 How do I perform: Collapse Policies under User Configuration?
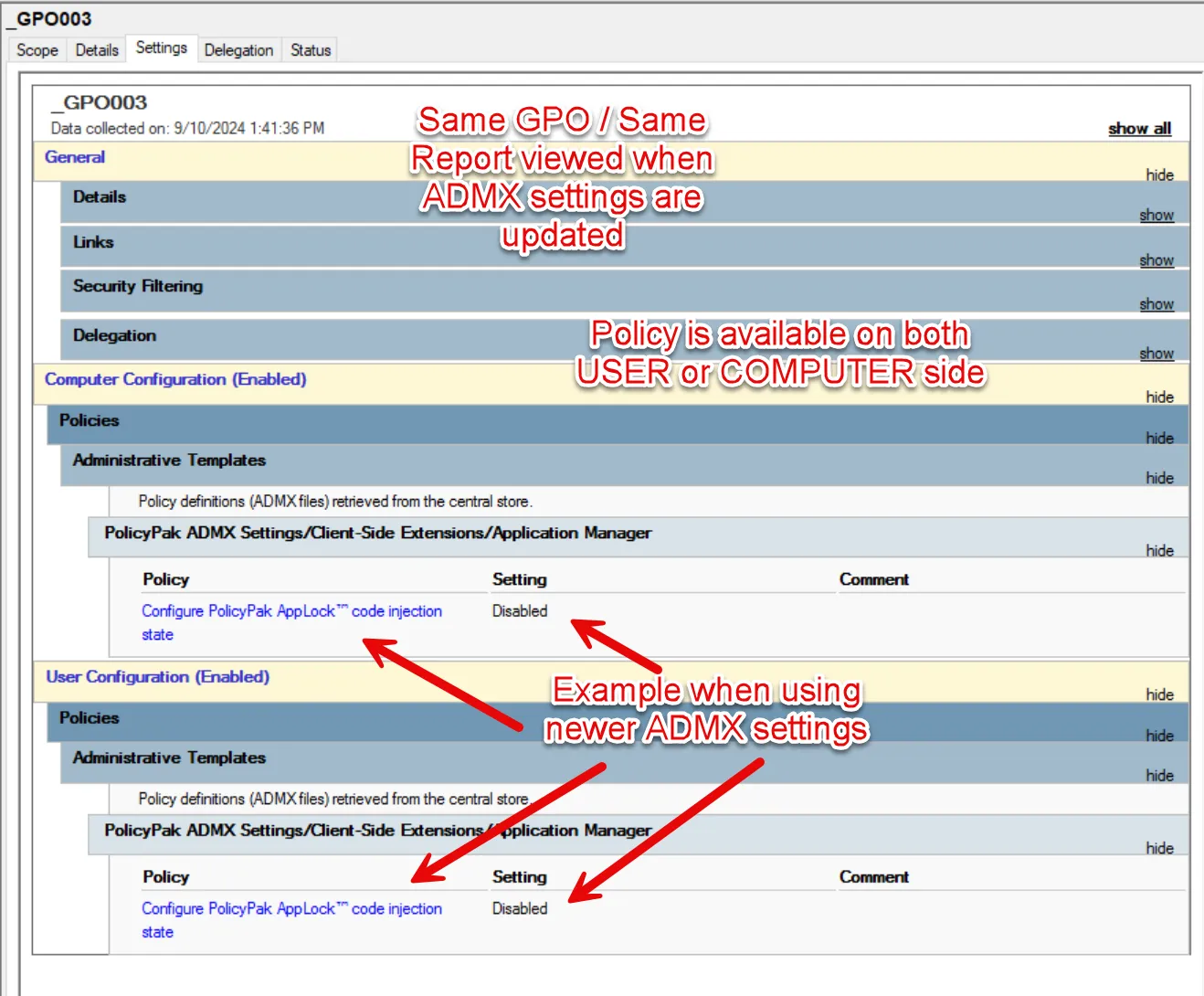click(x=1159, y=736)
